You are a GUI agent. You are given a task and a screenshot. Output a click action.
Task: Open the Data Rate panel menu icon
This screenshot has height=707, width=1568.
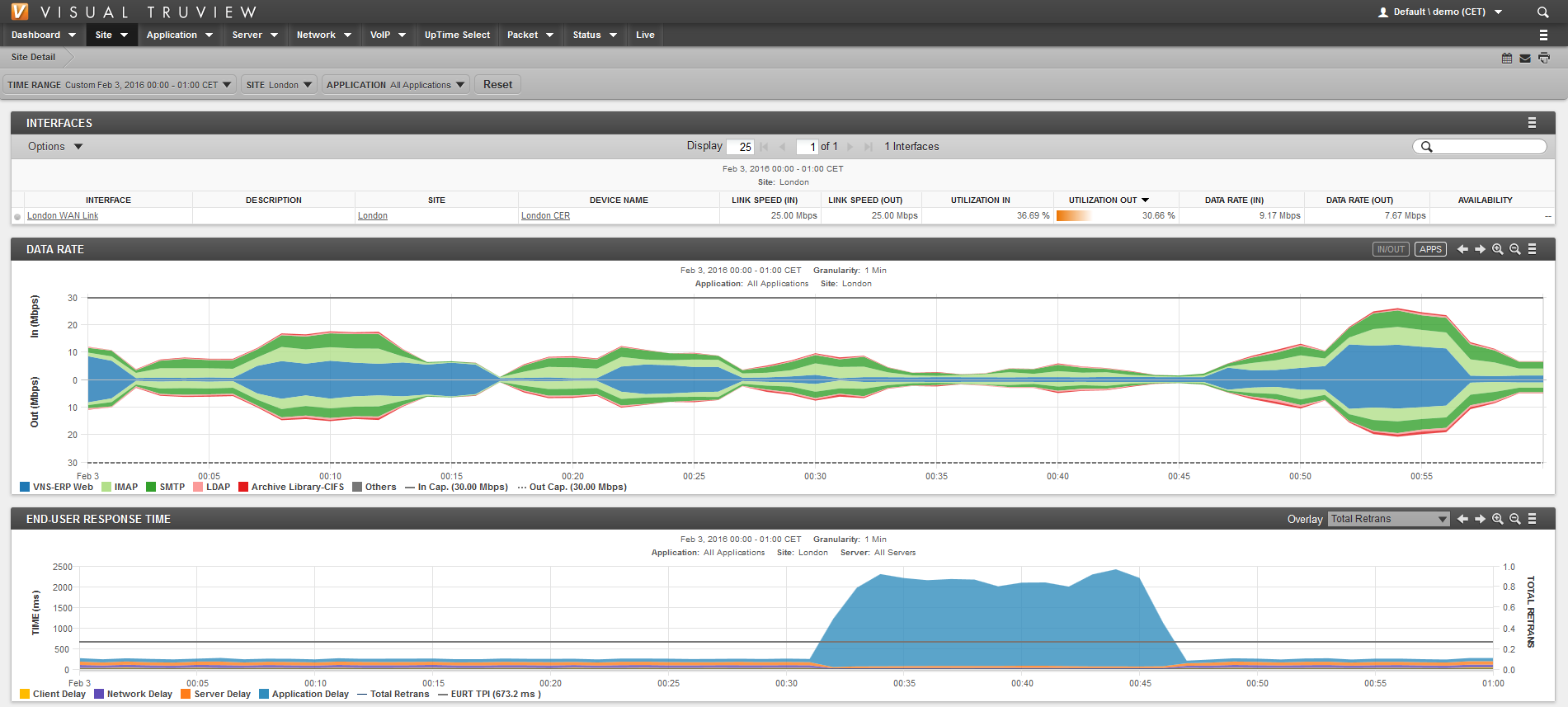coord(1532,249)
